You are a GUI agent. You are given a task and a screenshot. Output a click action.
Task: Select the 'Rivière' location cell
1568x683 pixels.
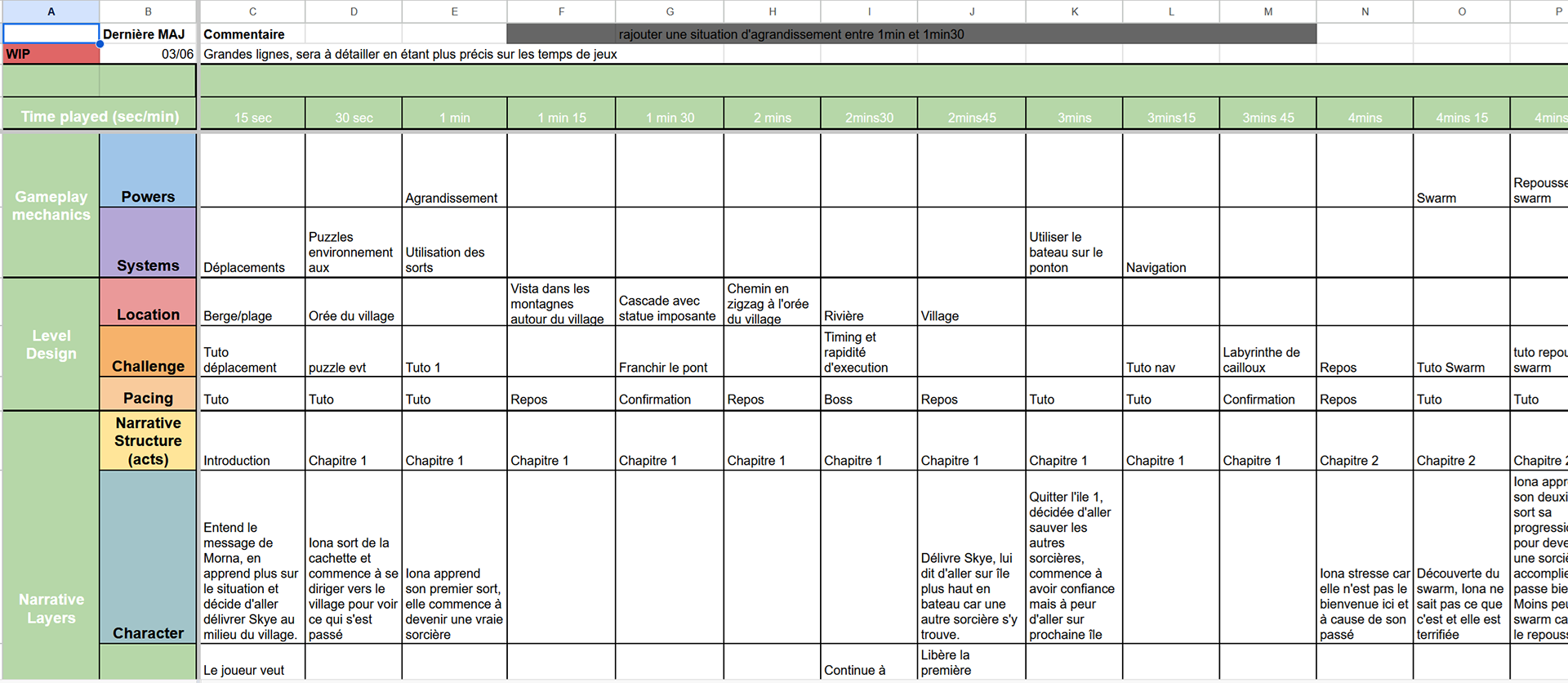click(869, 302)
